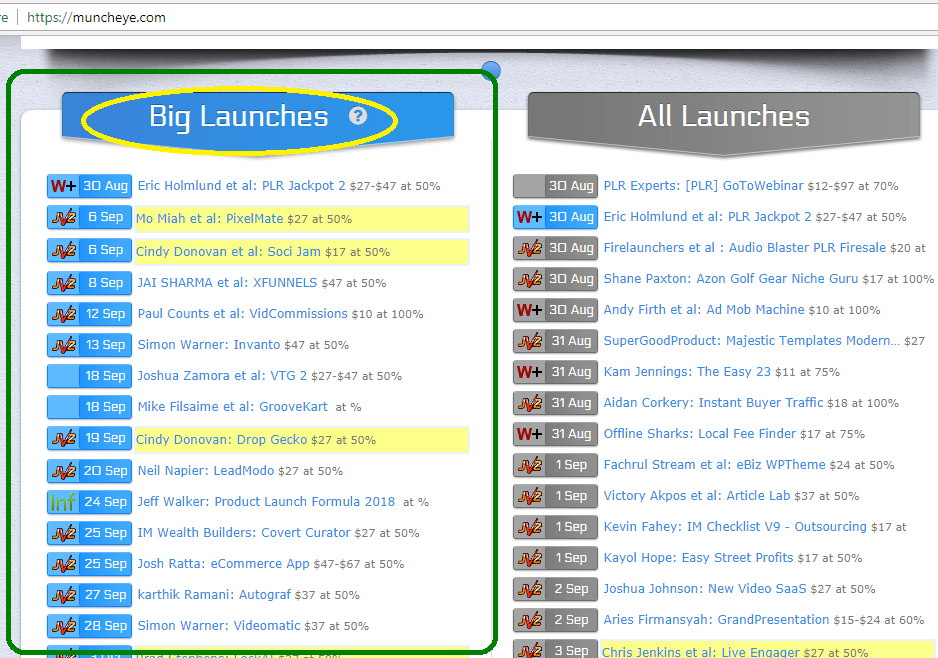This screenshot has width=938, height=658.
Task: Open Fachrul Stream eBiz WPTheme link
Action: coord(714,465)
